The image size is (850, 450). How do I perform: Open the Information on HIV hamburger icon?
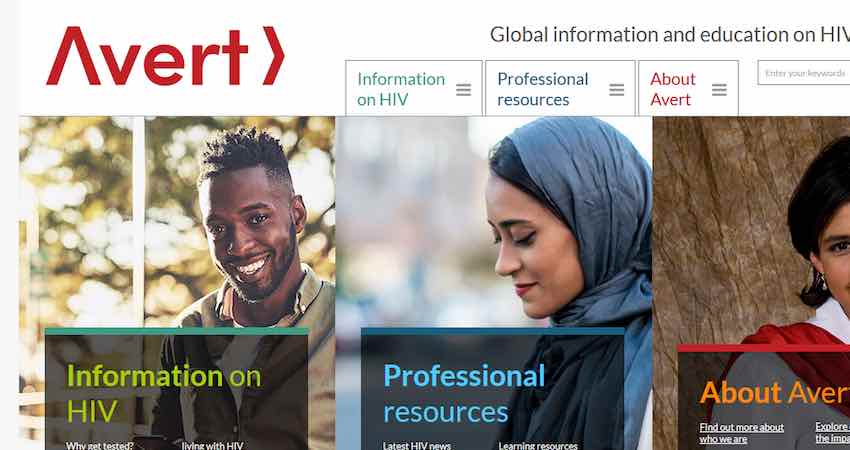463,89
